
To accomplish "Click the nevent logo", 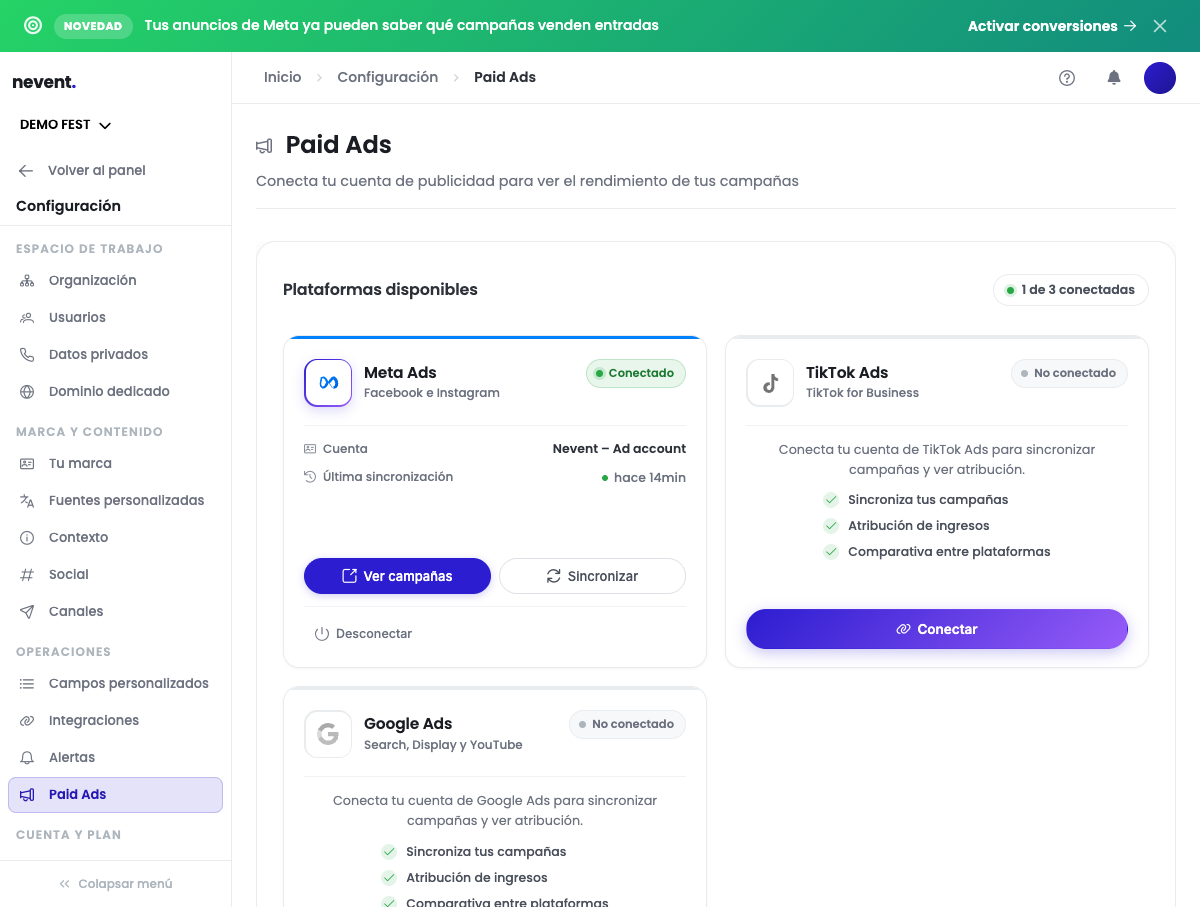I will [x=44, y=82].
